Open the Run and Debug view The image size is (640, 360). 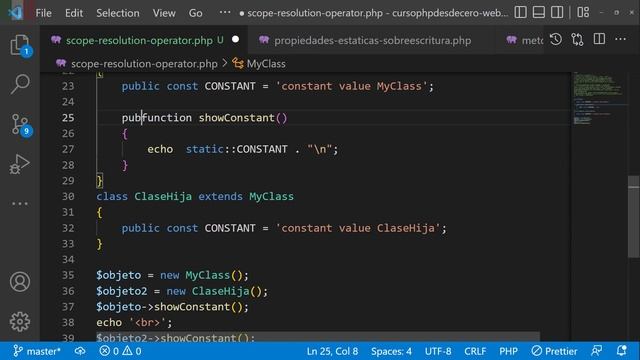20,164
